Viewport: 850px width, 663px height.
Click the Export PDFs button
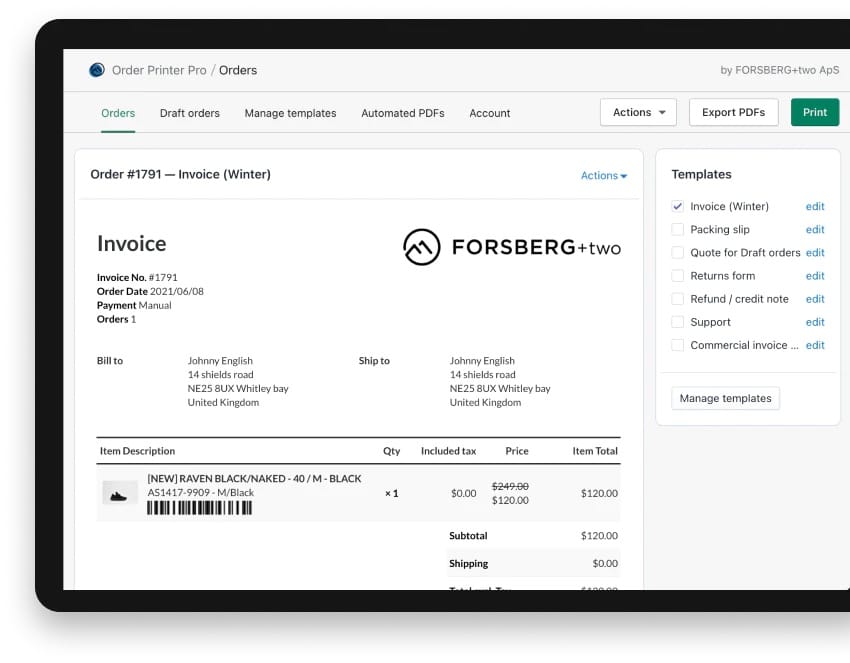(733, 112)
